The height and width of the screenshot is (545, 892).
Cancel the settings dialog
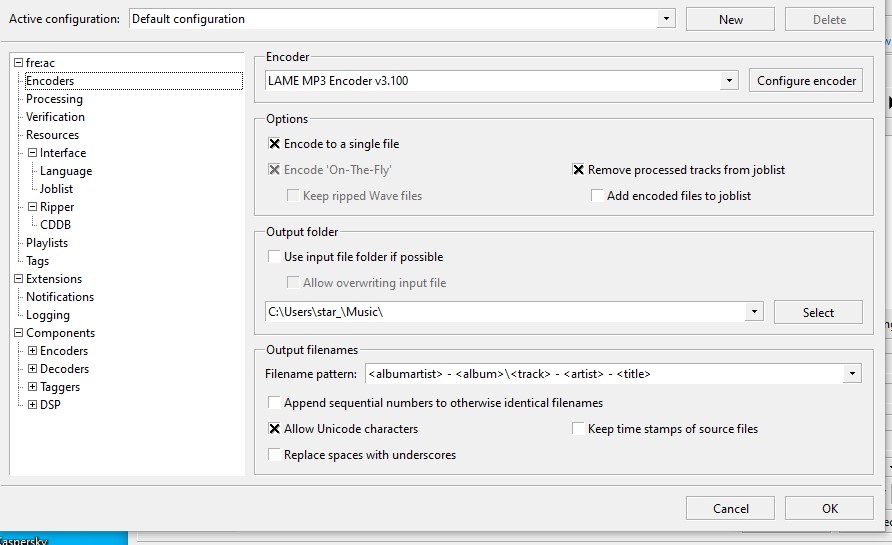(x=730, y=509)
